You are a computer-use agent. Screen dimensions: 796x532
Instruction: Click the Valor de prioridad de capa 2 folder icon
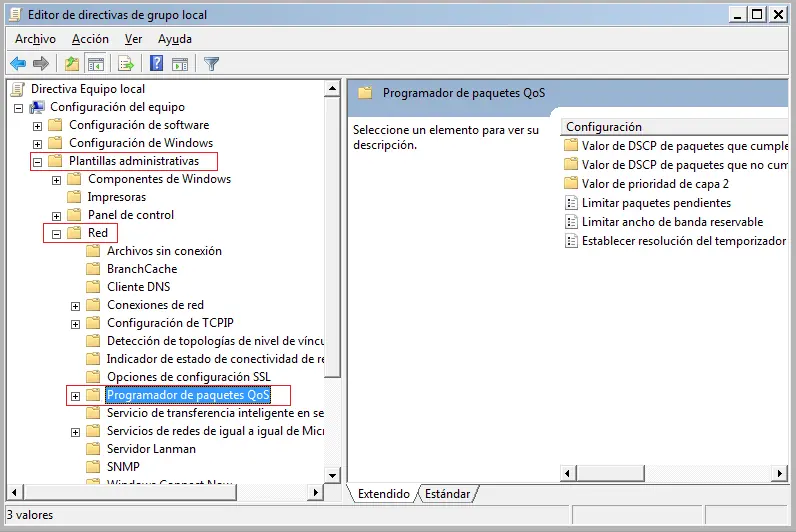(x=571, y=183)
